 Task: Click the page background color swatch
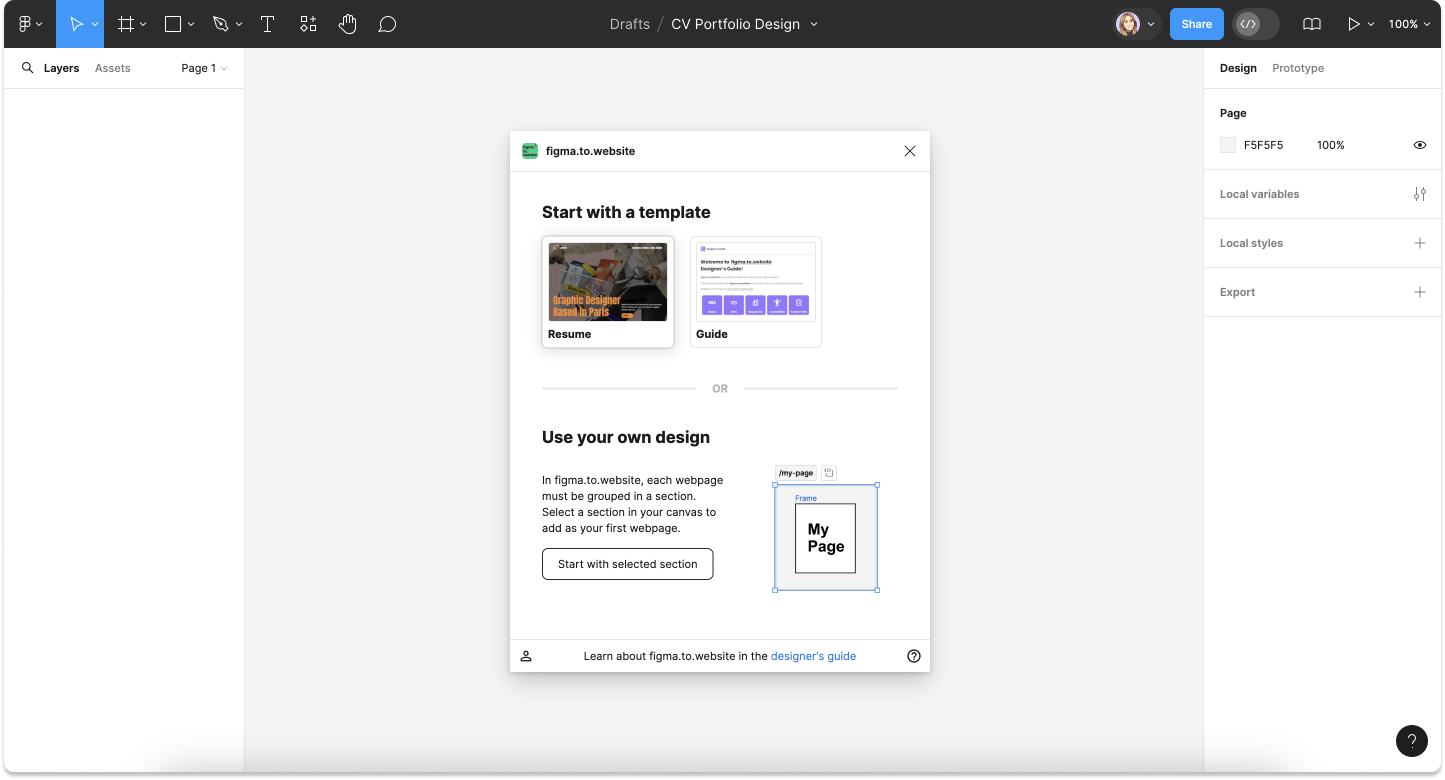coord(1228,145)
